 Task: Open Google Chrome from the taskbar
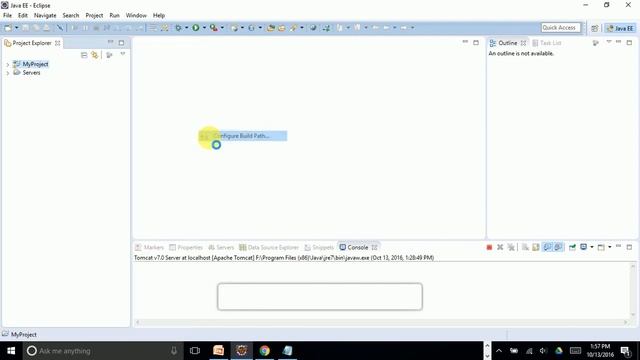click(264, 351)
